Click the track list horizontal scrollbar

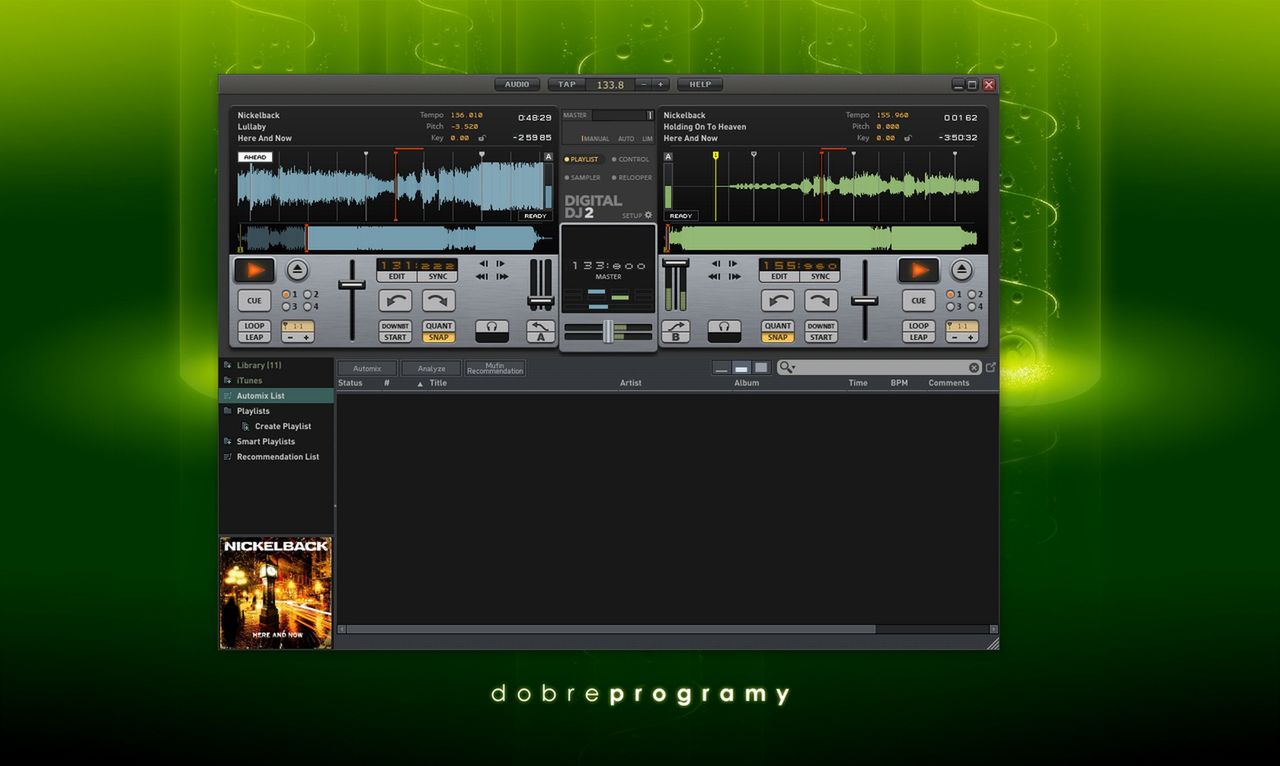coord(611,629)
